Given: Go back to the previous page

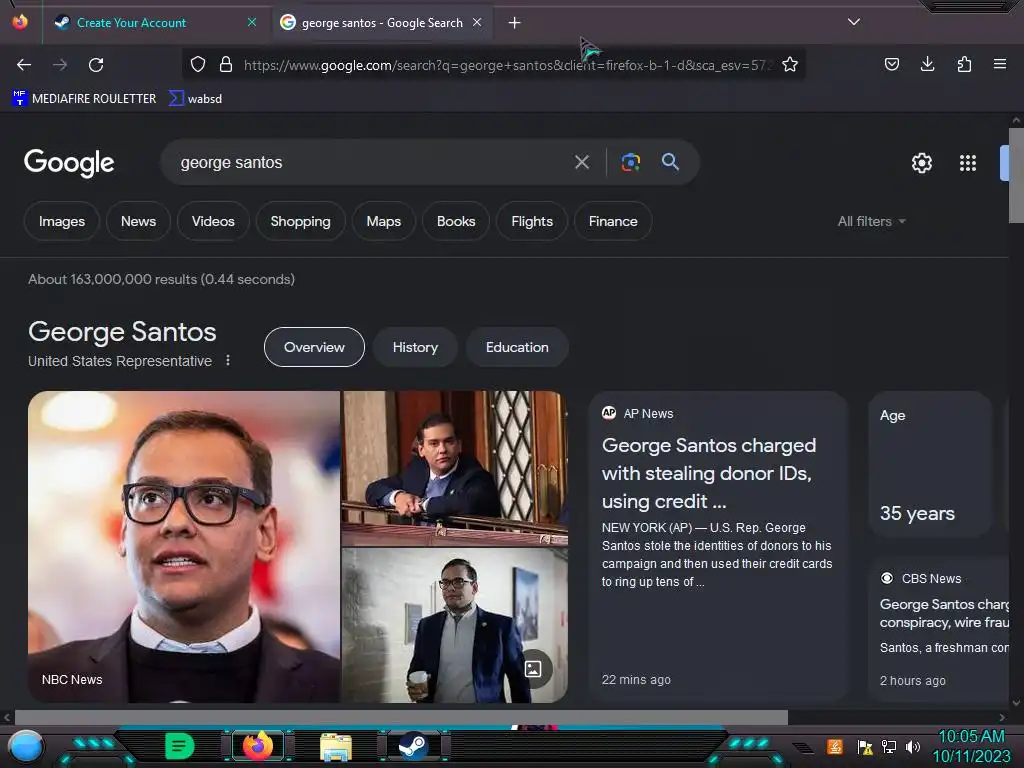Looking at the screenshot, I should point(24,65).
